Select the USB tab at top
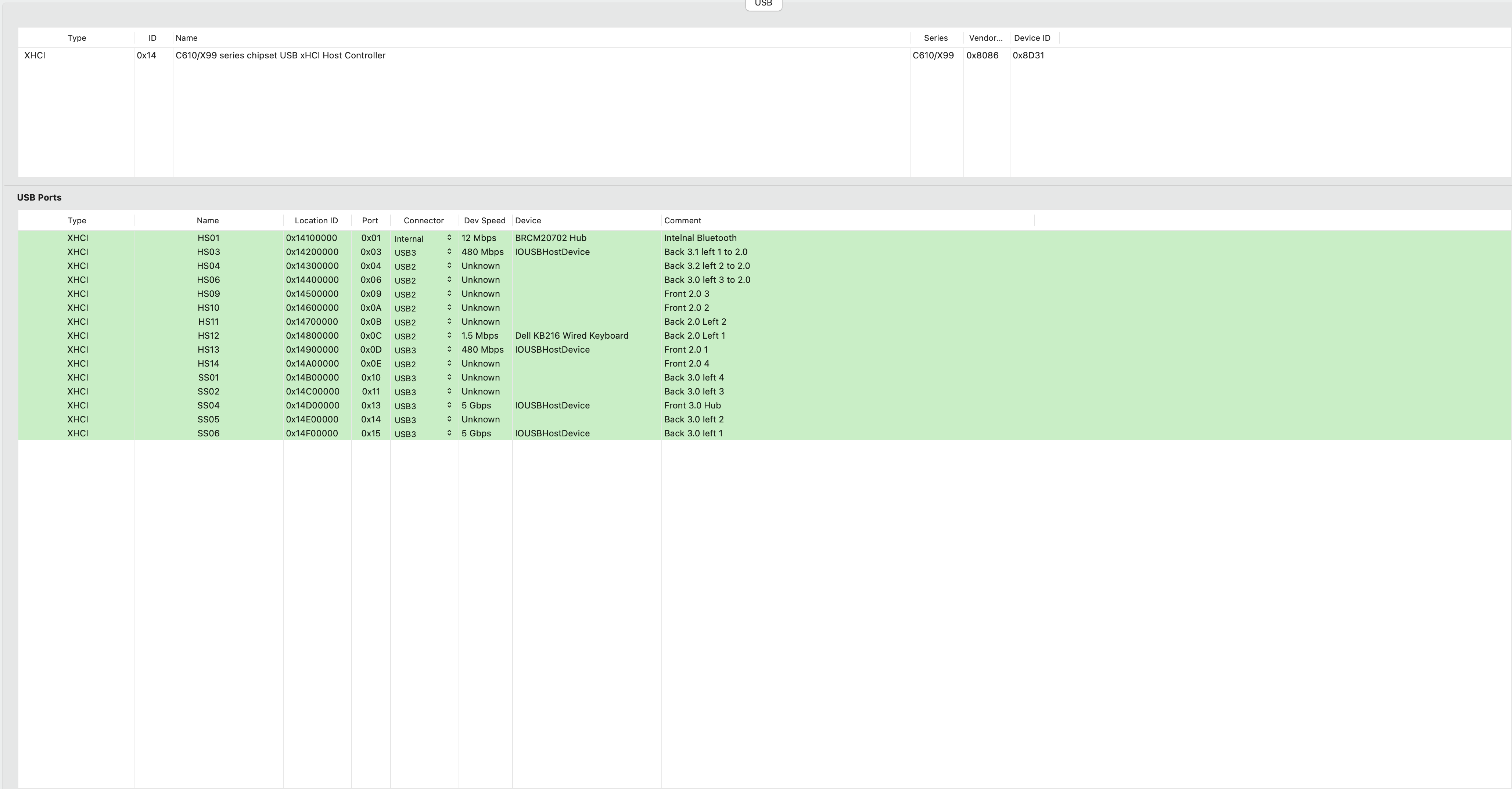This screenshot has width=1512, height=789. [x=763, y=4]
